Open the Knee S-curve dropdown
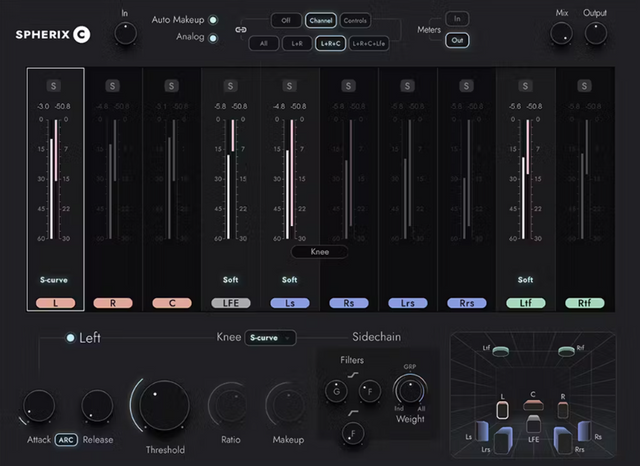The image size is (640, 466). (x=270, y=338)
